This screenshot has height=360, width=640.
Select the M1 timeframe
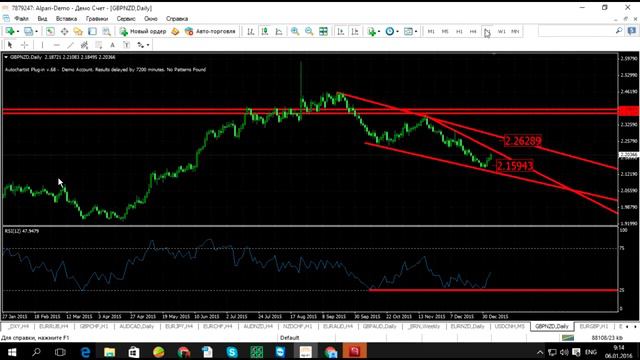431,31
